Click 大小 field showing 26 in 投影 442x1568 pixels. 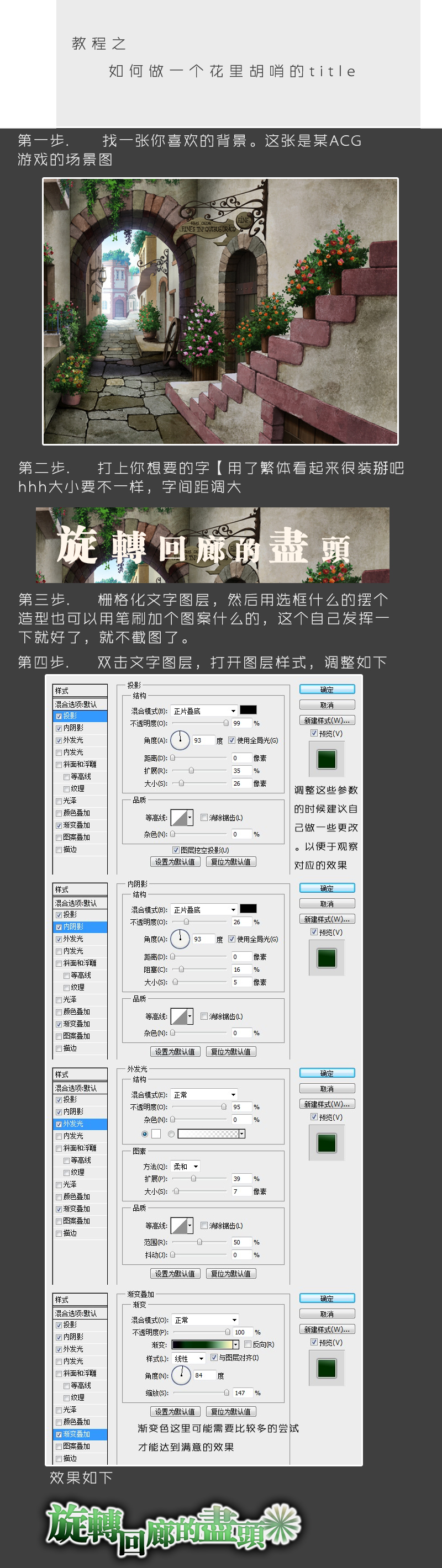tap(241, 783)
